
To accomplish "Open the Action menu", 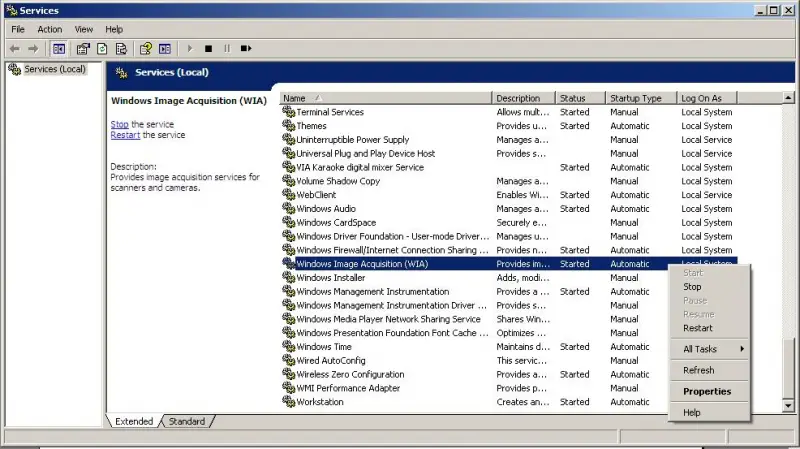I will pyautogui.click(x=49, y=29).
